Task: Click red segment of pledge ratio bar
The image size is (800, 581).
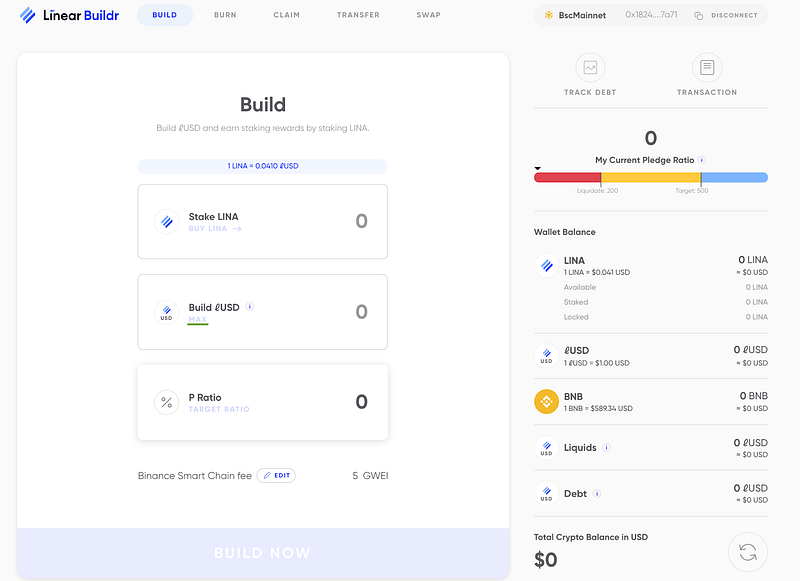Action: (x=567, y=178)
